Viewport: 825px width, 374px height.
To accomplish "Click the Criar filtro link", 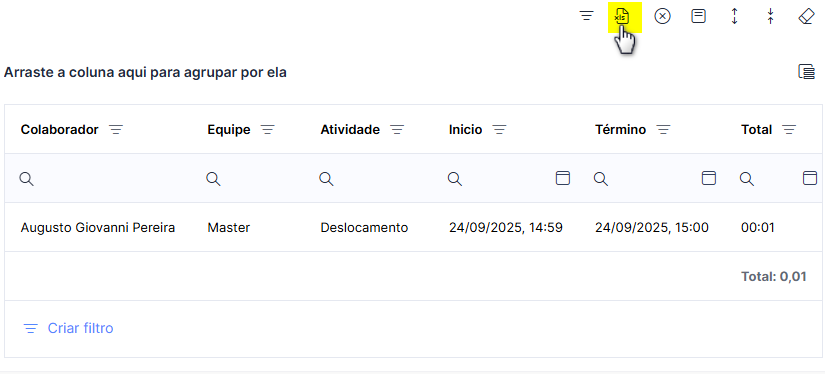I will pos(68,328).
